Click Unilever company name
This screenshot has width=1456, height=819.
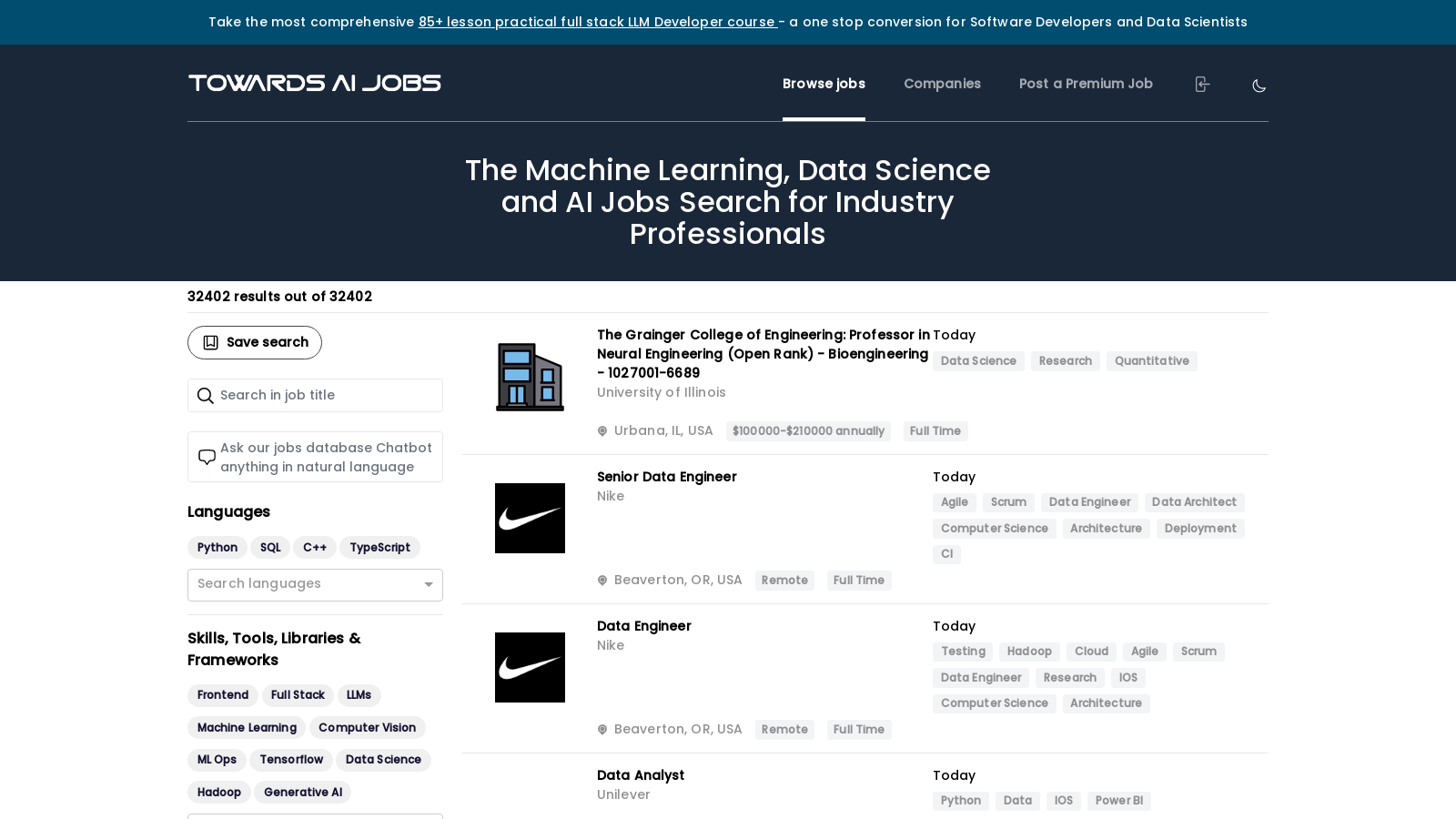tap(623, 794)
